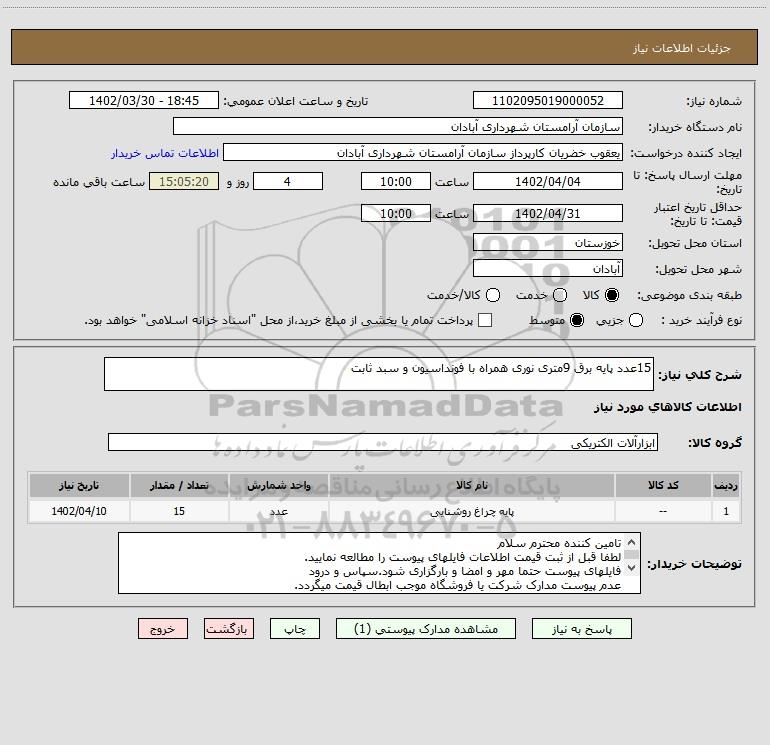Click the شماره نیاز field 1102095019000052

click(548, 100)
